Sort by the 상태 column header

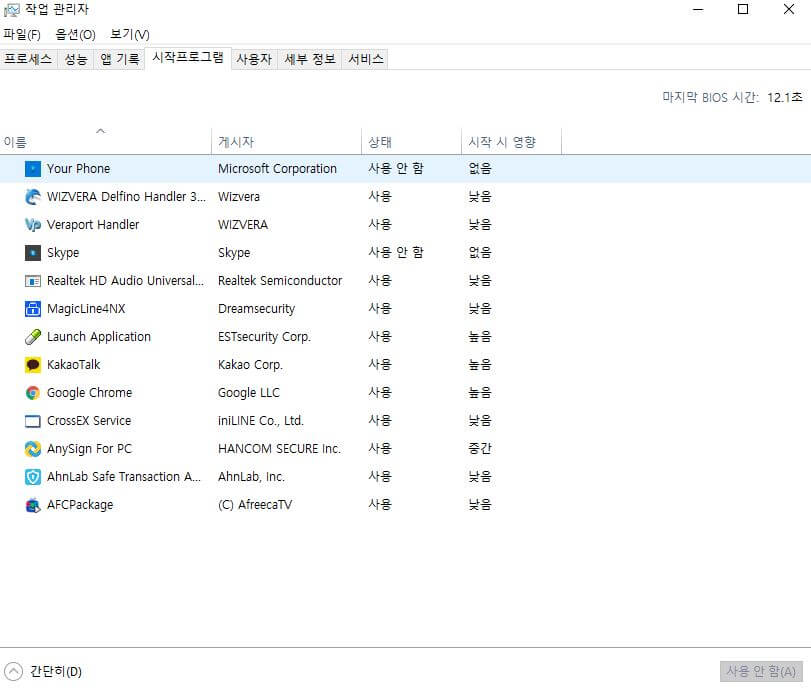coord(411,142)
